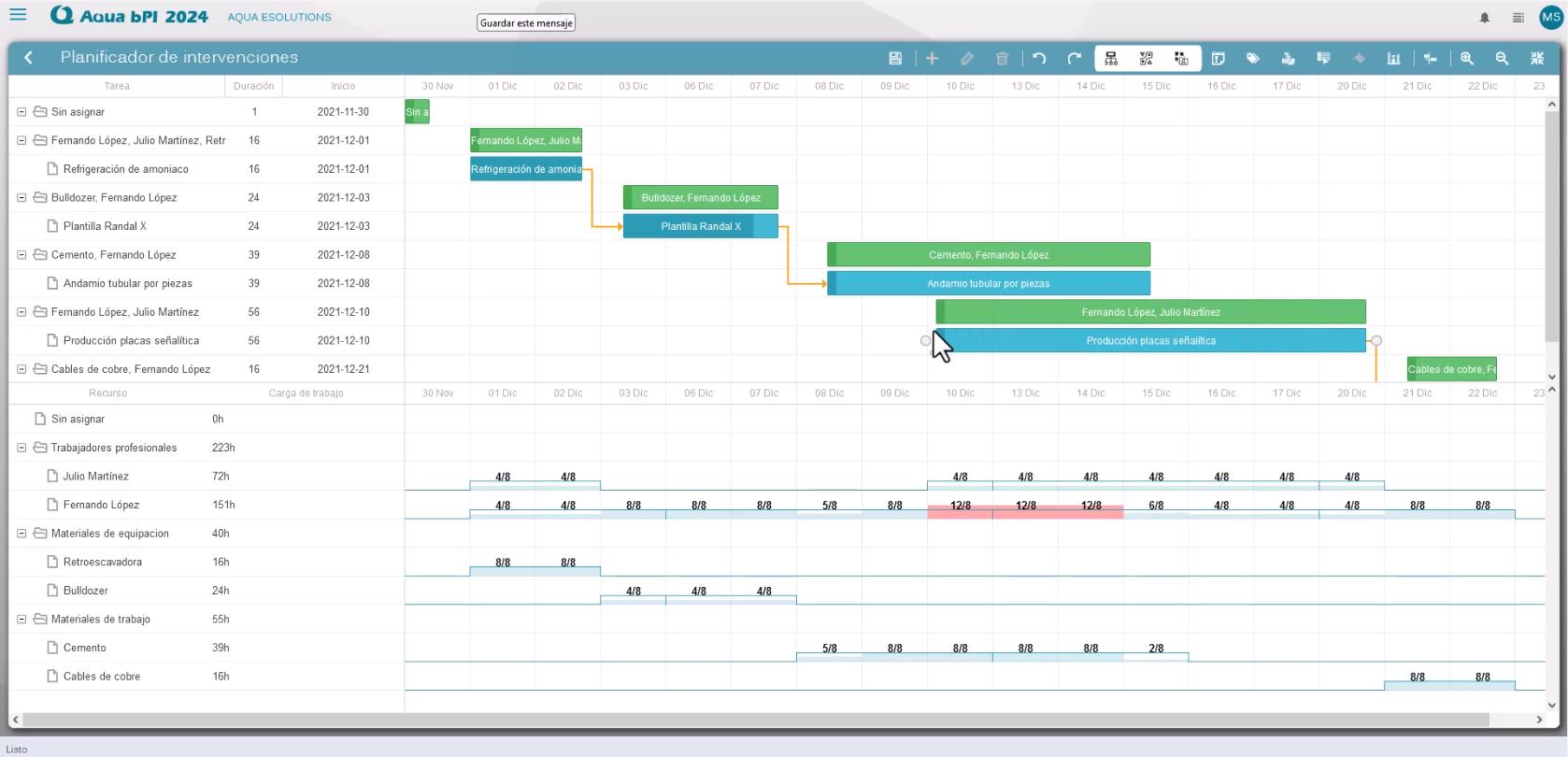
Task: Click the Edit pencil icon
Action: [x=967, y=58]
